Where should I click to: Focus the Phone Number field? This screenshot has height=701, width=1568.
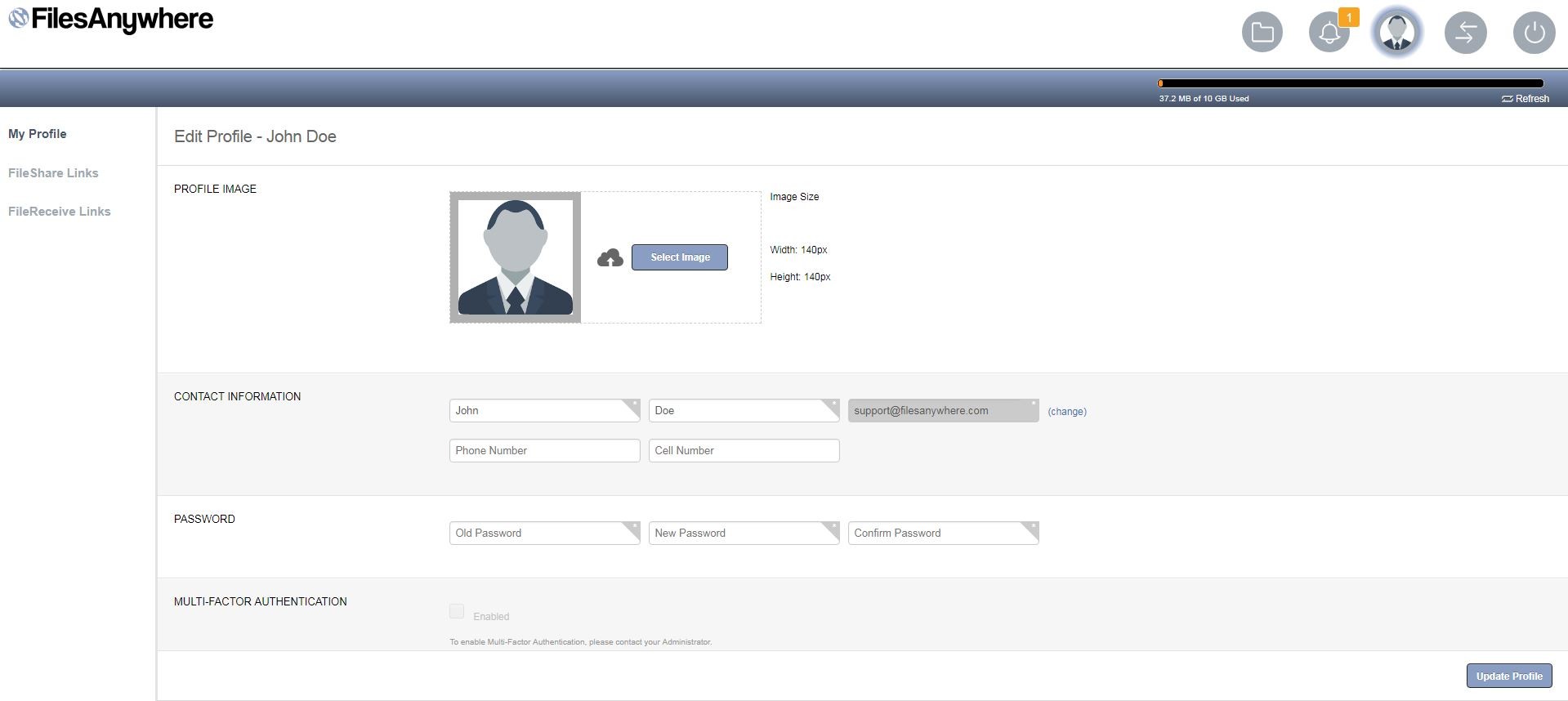[544, 451]
